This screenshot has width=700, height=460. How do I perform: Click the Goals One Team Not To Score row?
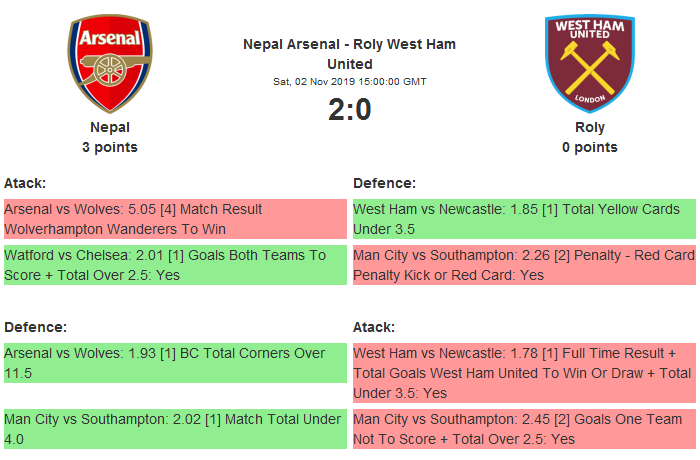[x=523, y=428]
